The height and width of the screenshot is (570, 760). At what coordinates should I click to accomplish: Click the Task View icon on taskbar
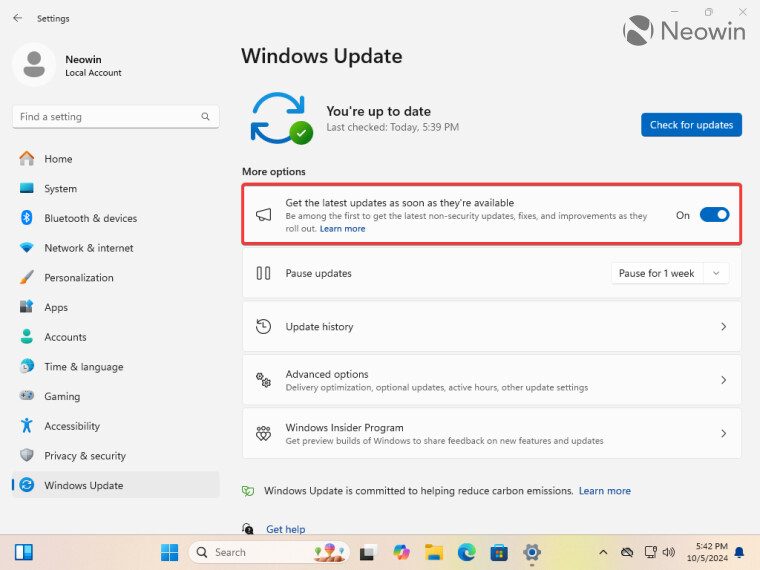pos(369,552)
